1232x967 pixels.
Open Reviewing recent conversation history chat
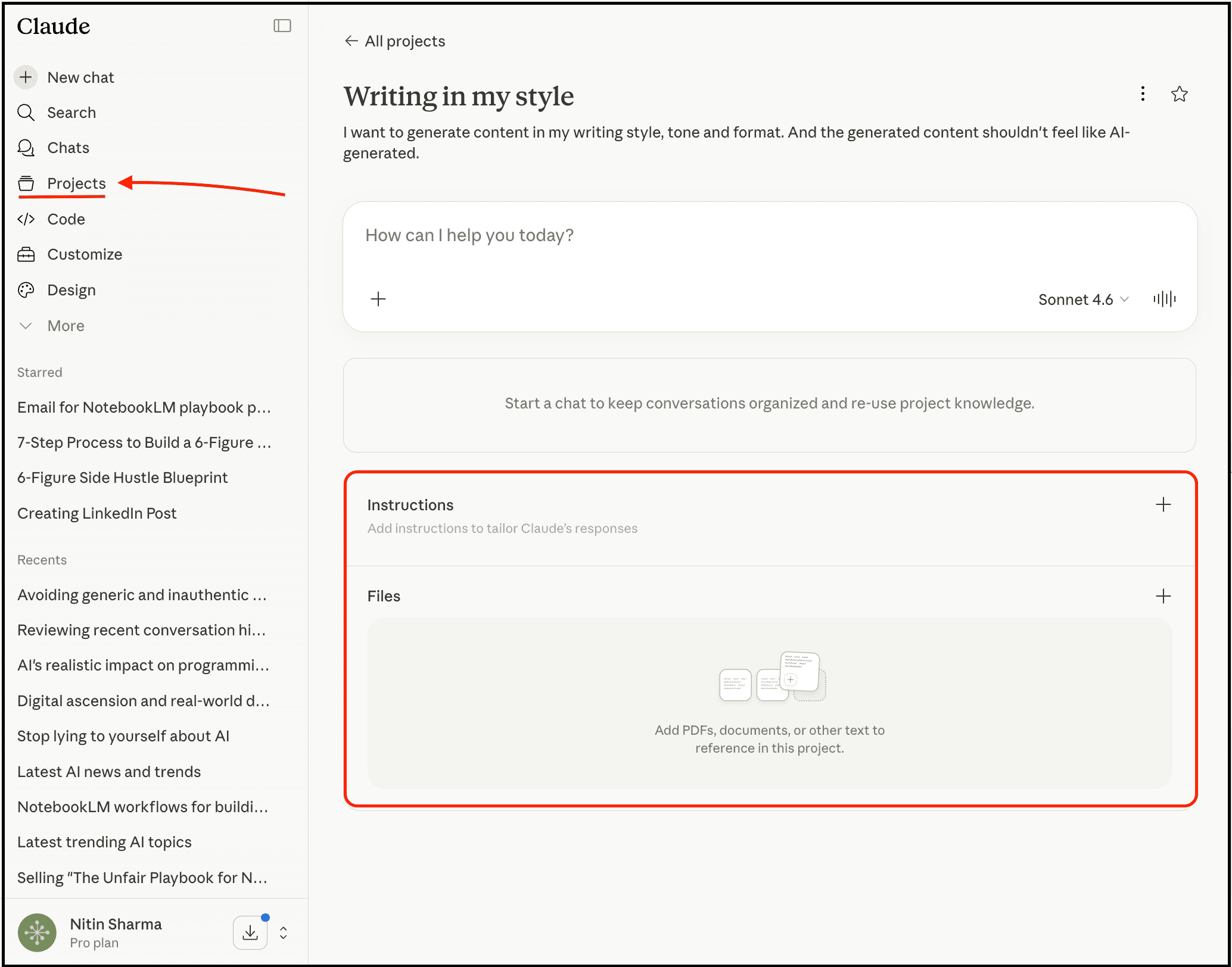[x=142, y=630]
